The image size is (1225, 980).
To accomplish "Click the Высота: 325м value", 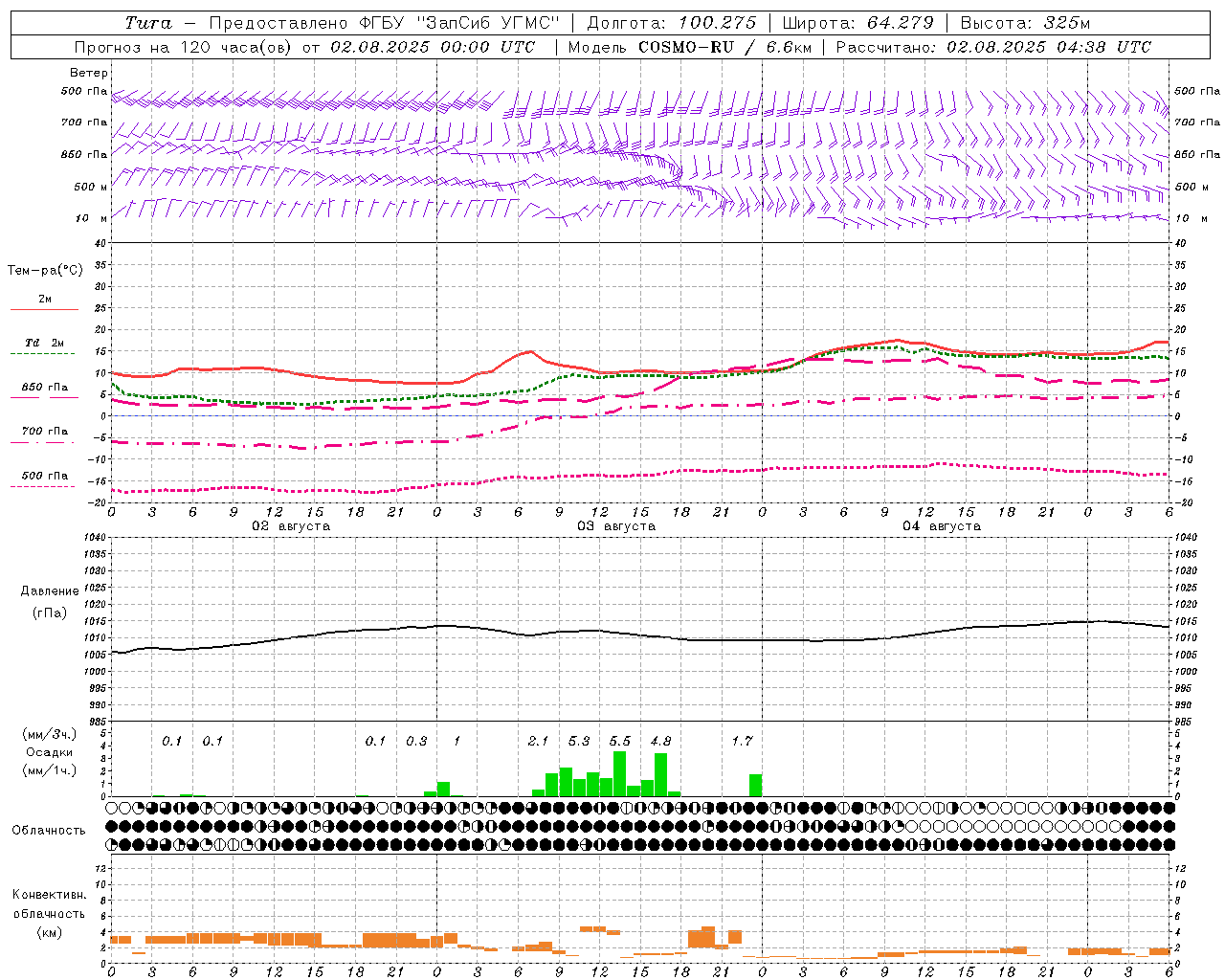I will pos(1025,23).
